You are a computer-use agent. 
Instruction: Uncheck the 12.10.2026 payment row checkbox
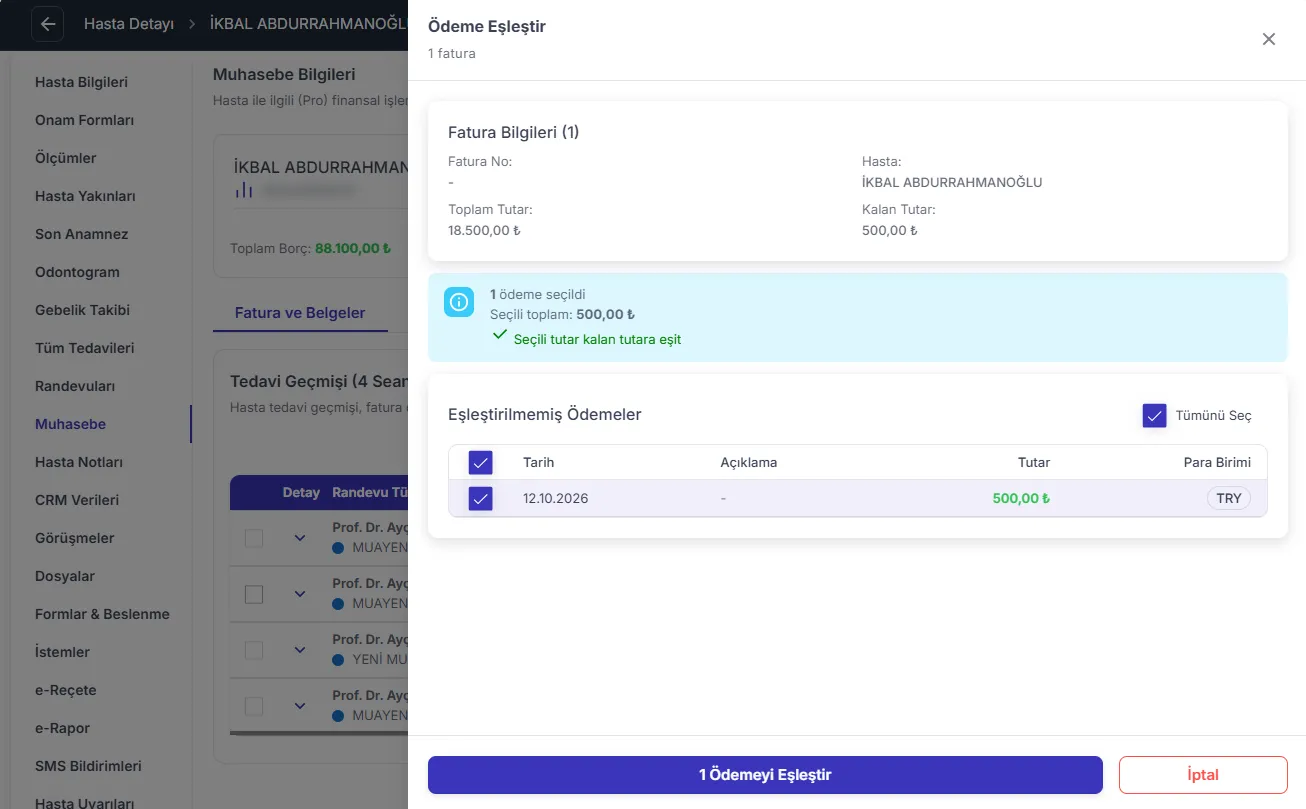[481, 498]
